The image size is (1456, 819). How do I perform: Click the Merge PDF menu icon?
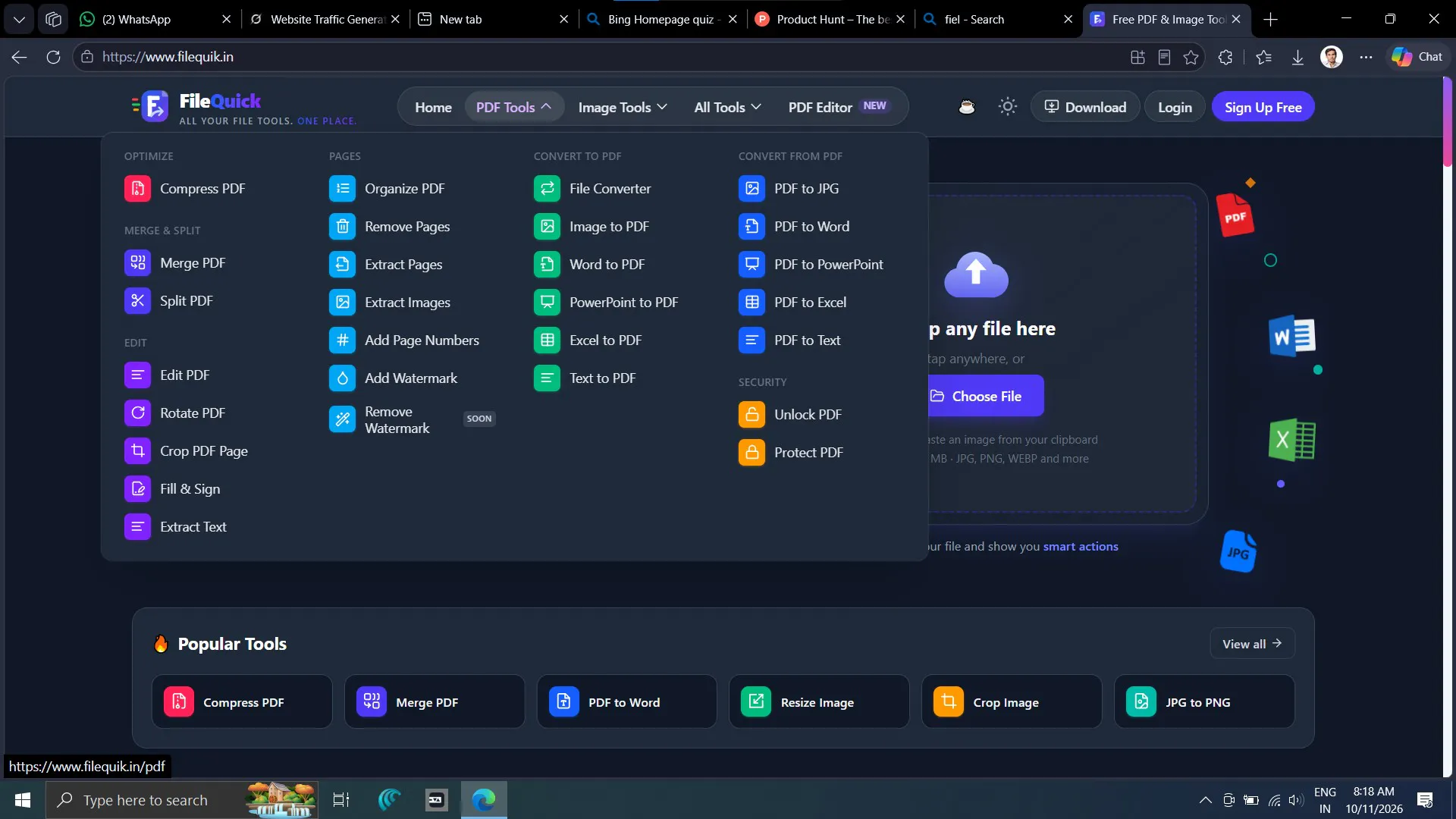point(137,263)
